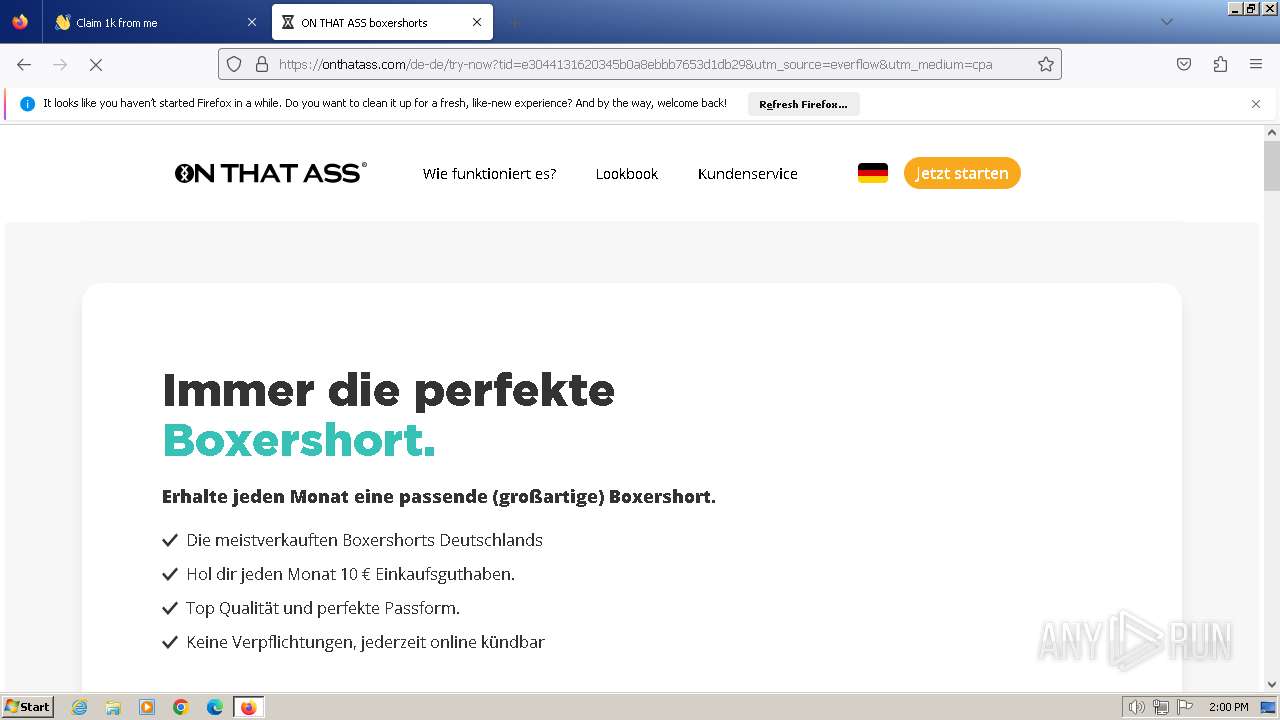The height and width of the screenshot is (720, 1280).
Task: Restore down the Firefox window
Action: (x=1251, y=8)
